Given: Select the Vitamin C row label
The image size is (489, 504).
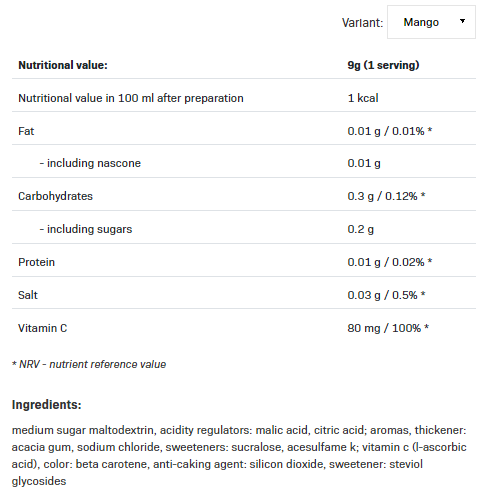Looking at the screenshot, I should [42, 328].
